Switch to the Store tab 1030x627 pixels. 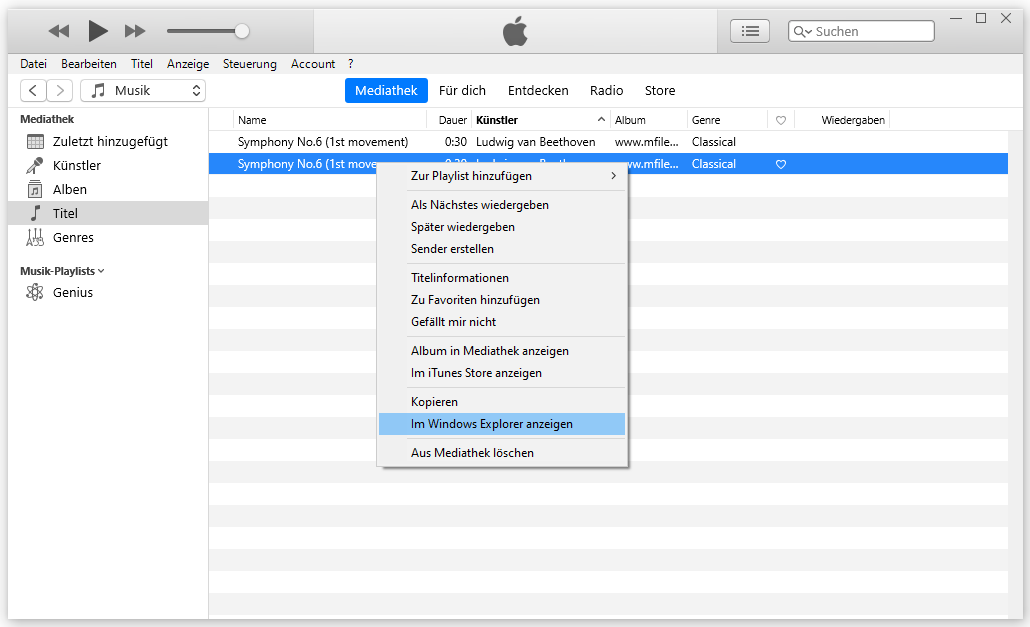(660, 91)
